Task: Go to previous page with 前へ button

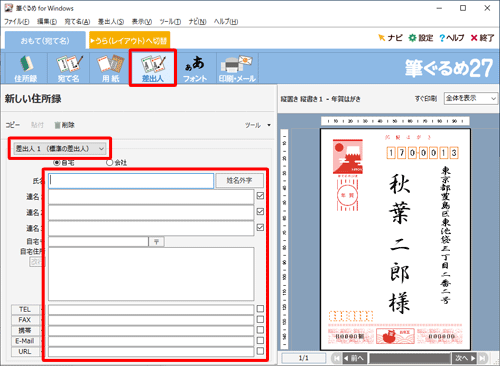Action: point(355,358)
